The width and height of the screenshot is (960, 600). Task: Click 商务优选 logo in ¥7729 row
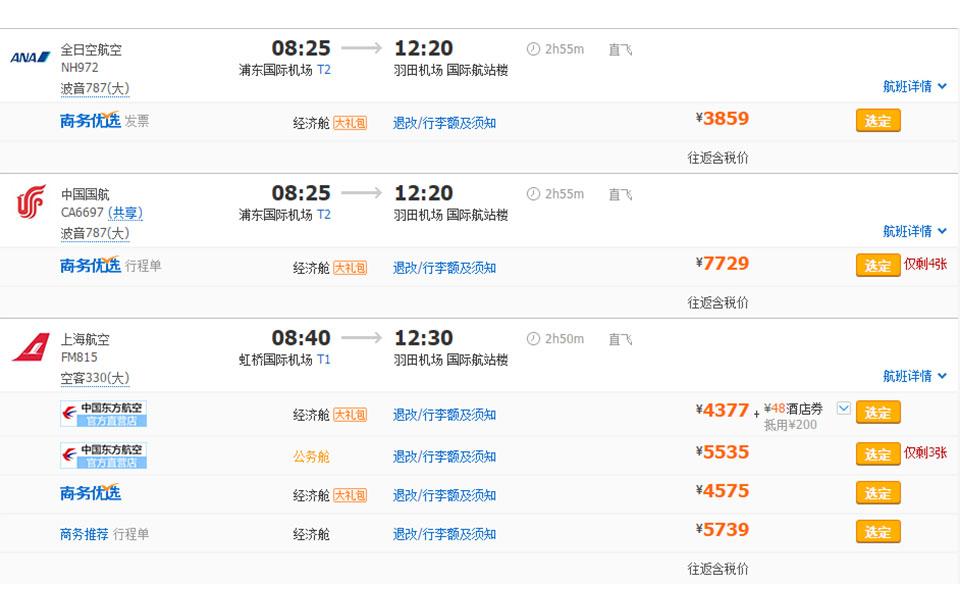90,265
